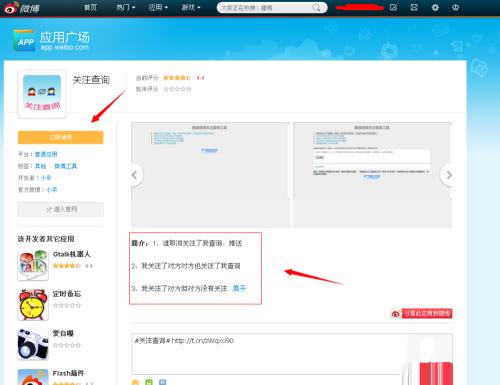Show the next screenshot with right arrow
The width and height of the screenshot is (500, 385).
[448, 175]
